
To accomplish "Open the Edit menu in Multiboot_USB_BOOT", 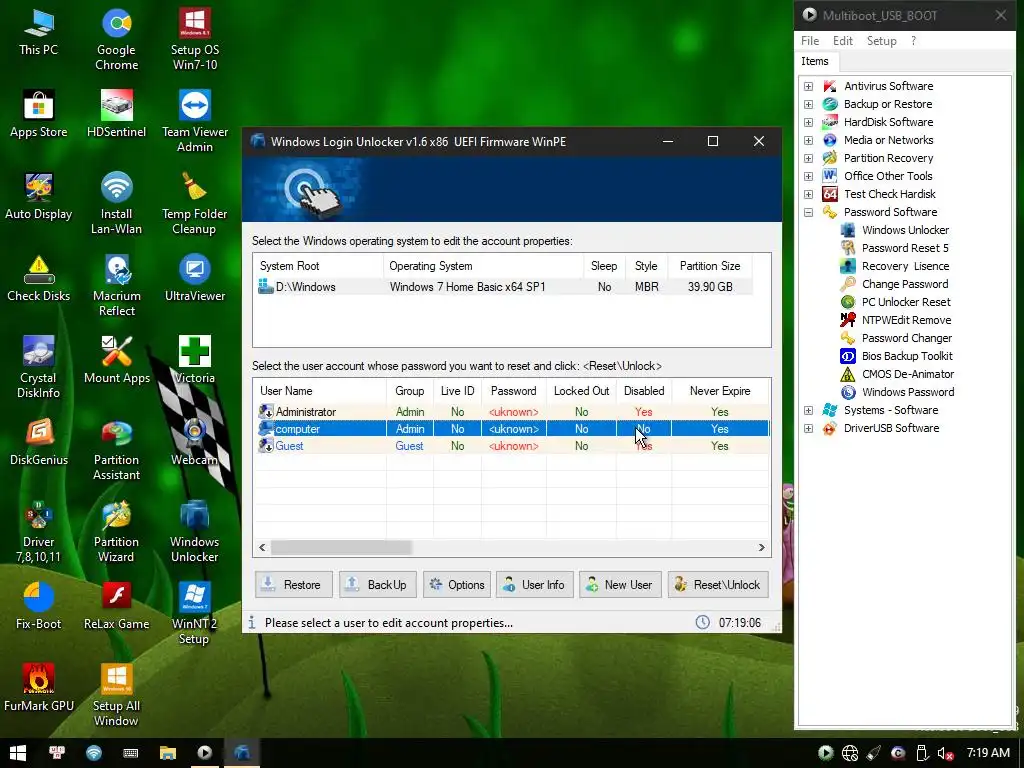I will (842, 40).
